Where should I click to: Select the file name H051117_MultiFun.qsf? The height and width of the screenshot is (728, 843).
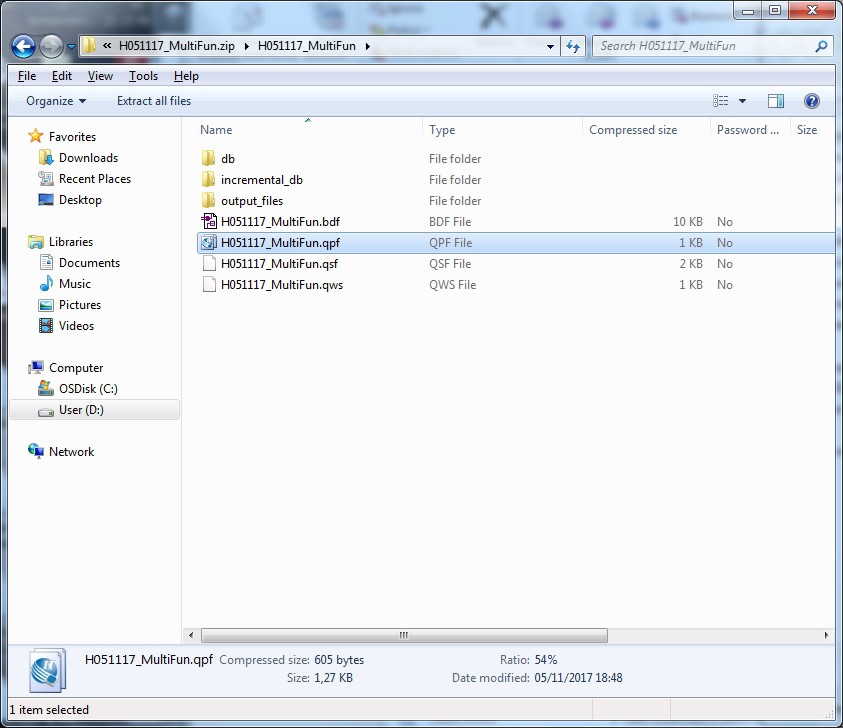[280, 263]
